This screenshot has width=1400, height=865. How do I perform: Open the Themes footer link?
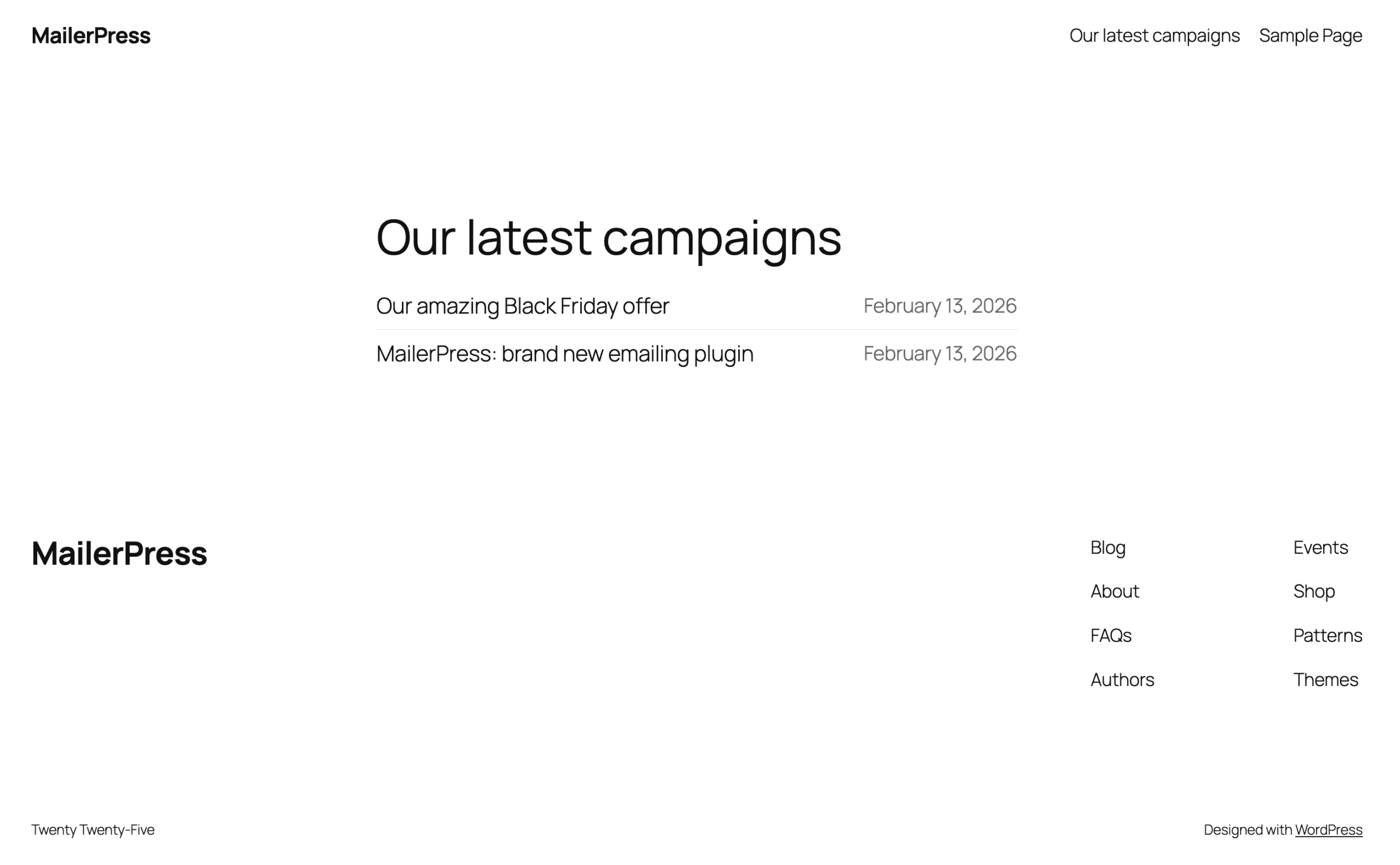(x=1326, y=680)
